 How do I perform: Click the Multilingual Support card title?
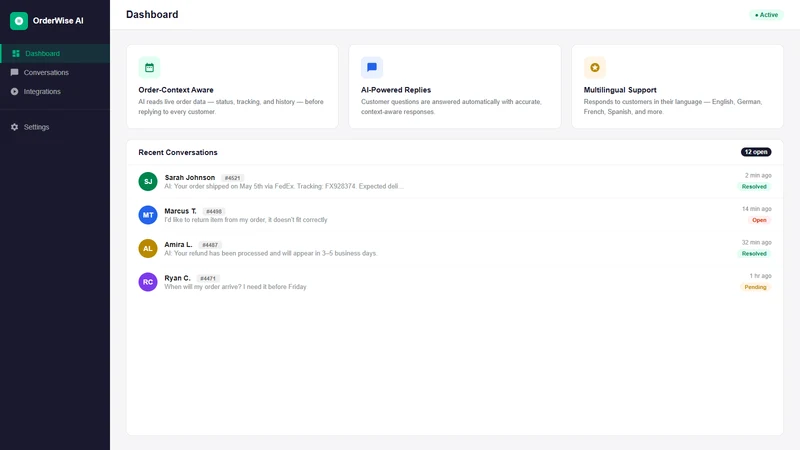(x=620, y=90)
